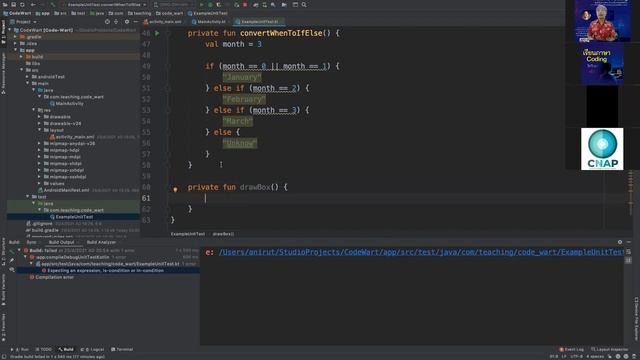The width and height of the screenshot is (640, 360).
Task: Click the Back navigation arrow in the toolbar
Action: tap(33, 4)
